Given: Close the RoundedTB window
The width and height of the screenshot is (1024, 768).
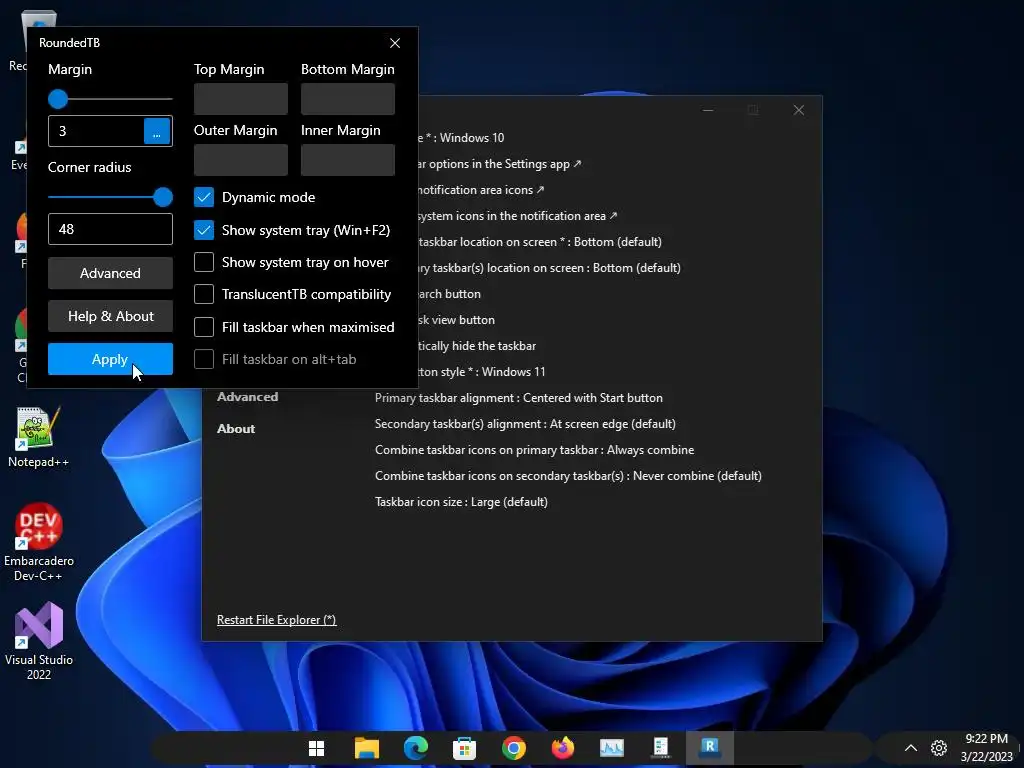Looking at the screenshot, I should [395, 43].
